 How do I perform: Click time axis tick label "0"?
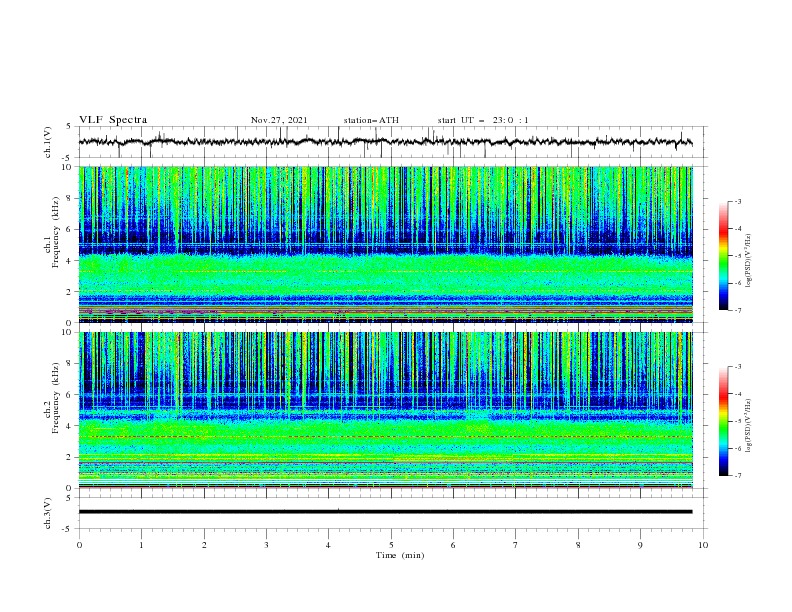click(79, 545)
